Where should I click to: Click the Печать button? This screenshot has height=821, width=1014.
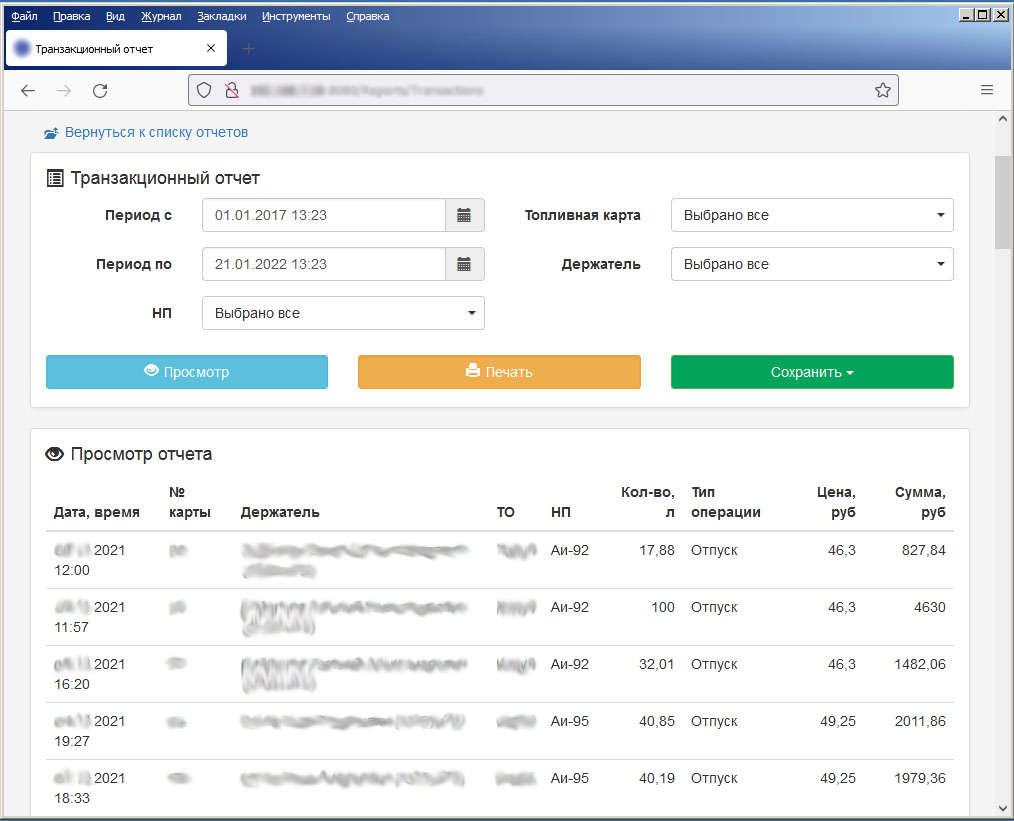pos(499,372)
